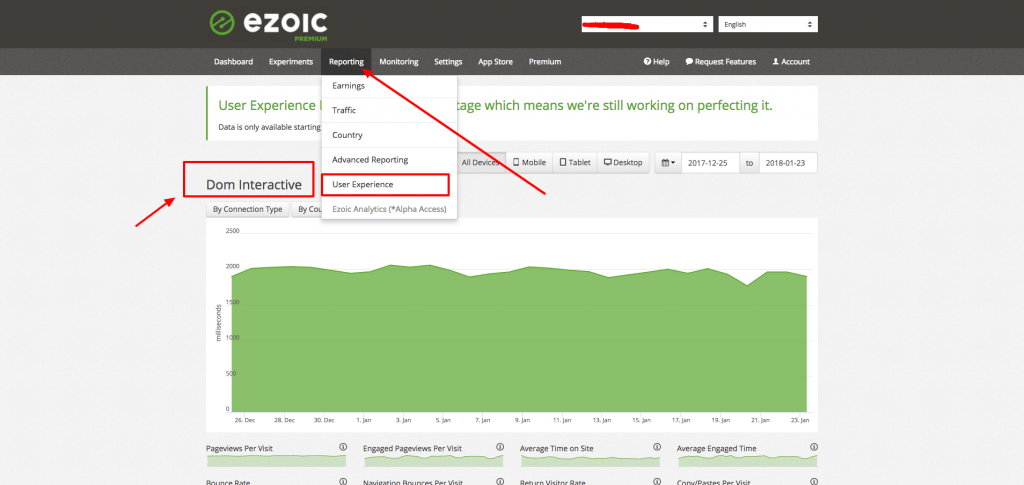Open the Experiments menu item
The height and width of the screenshot is (485, 1024).
point(291,62)
